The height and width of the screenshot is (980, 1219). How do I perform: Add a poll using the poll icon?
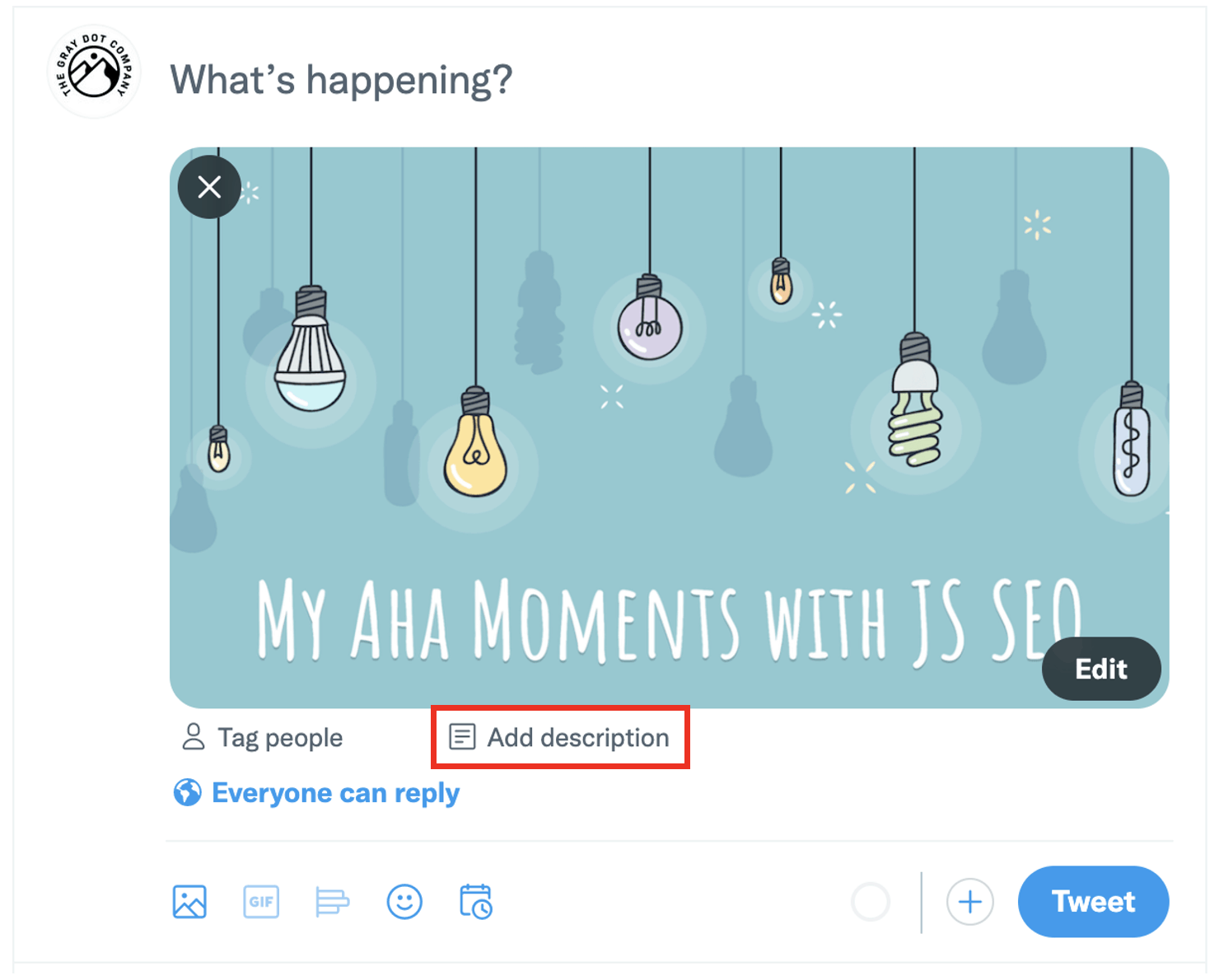click(x=332, y=902)
